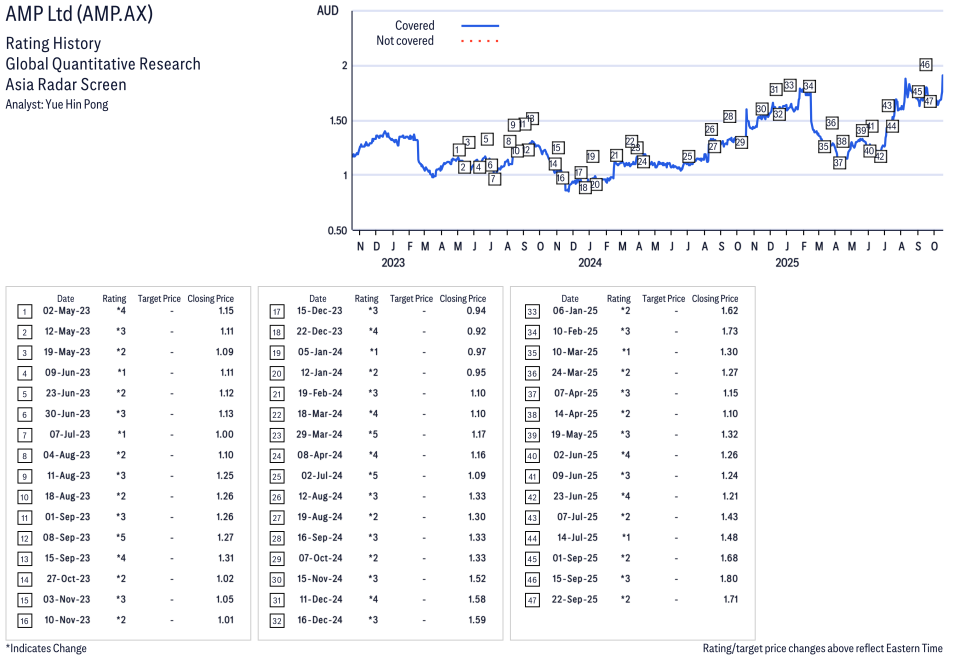This screenshot has width=954, height=655.
Task: Click chart marker 28 on the line graph
Action: (x=729, y=117)
